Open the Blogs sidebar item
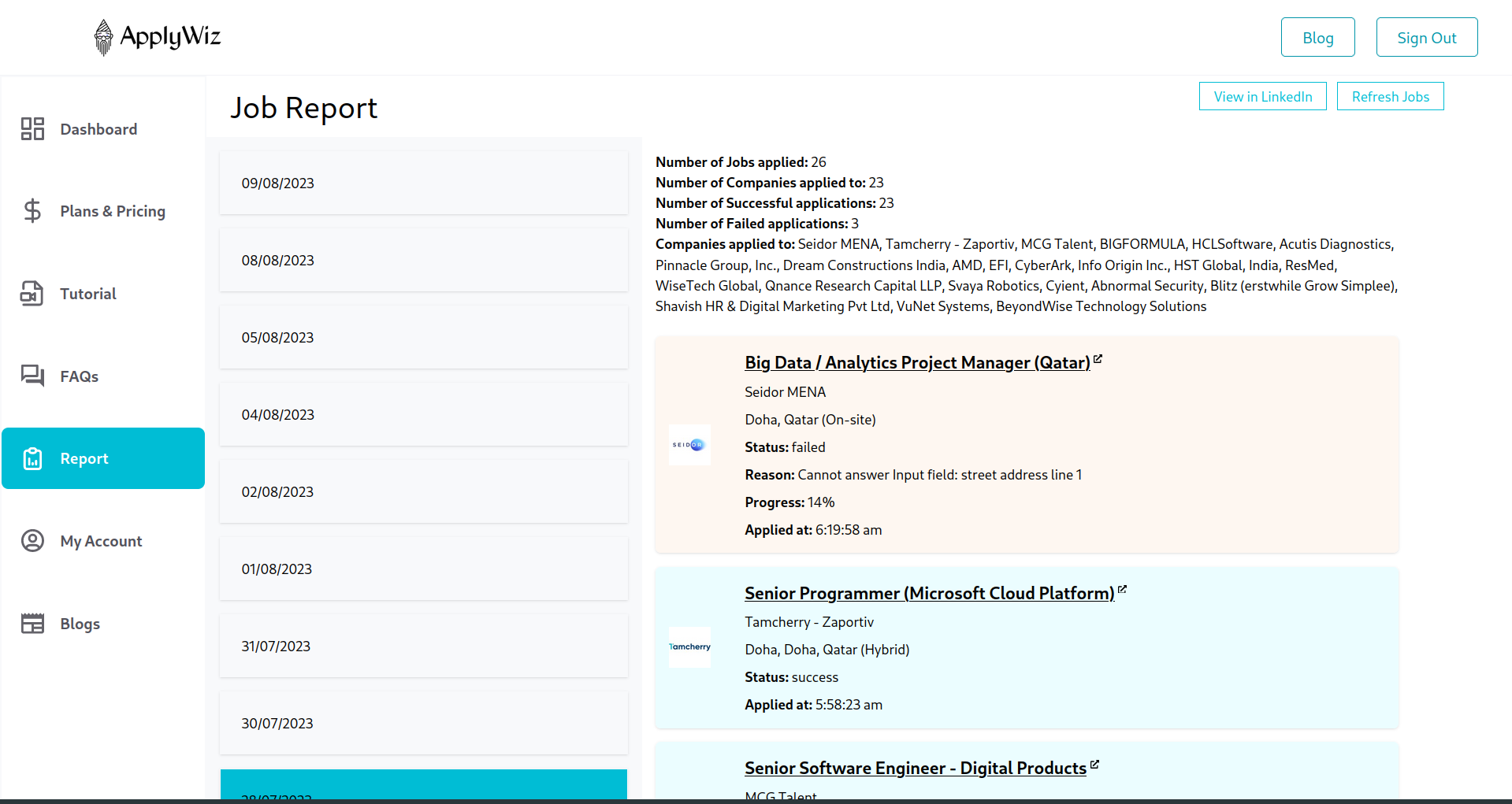Screen dimensions: 1512x804 pyautogui.click(x=103, y=624)
